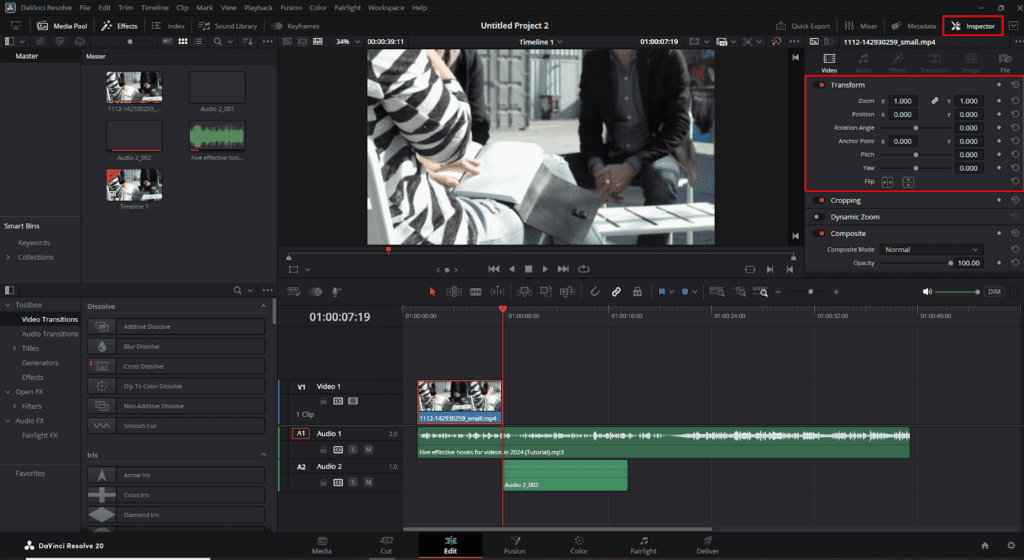Toggle the Inspector panel
The height and width of the screenshot is (560, 1024).
pos(972,26)
